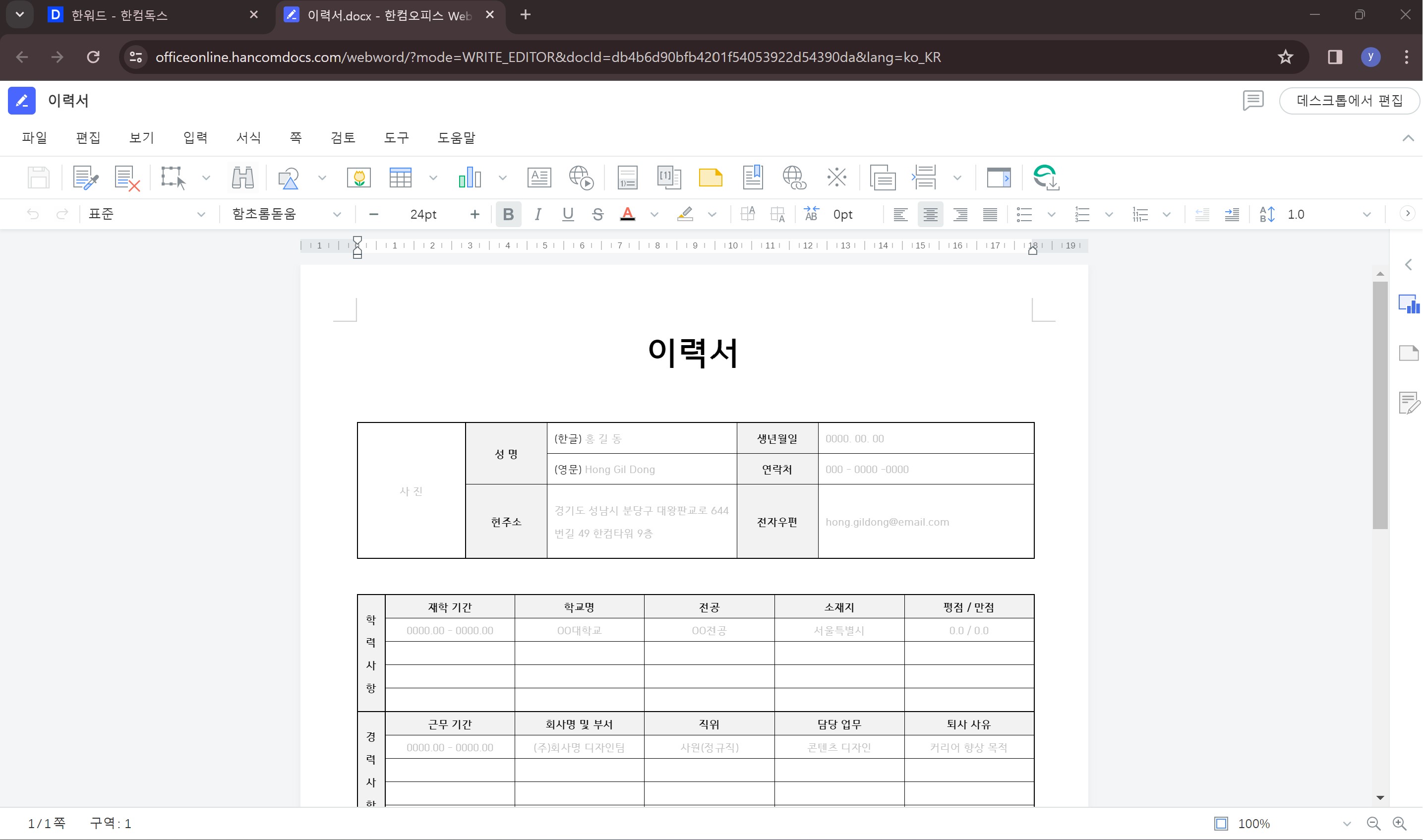Viewport: 1423px width, 840px height.
Task: Click the chart insert icon
Action: coord(470,178)
